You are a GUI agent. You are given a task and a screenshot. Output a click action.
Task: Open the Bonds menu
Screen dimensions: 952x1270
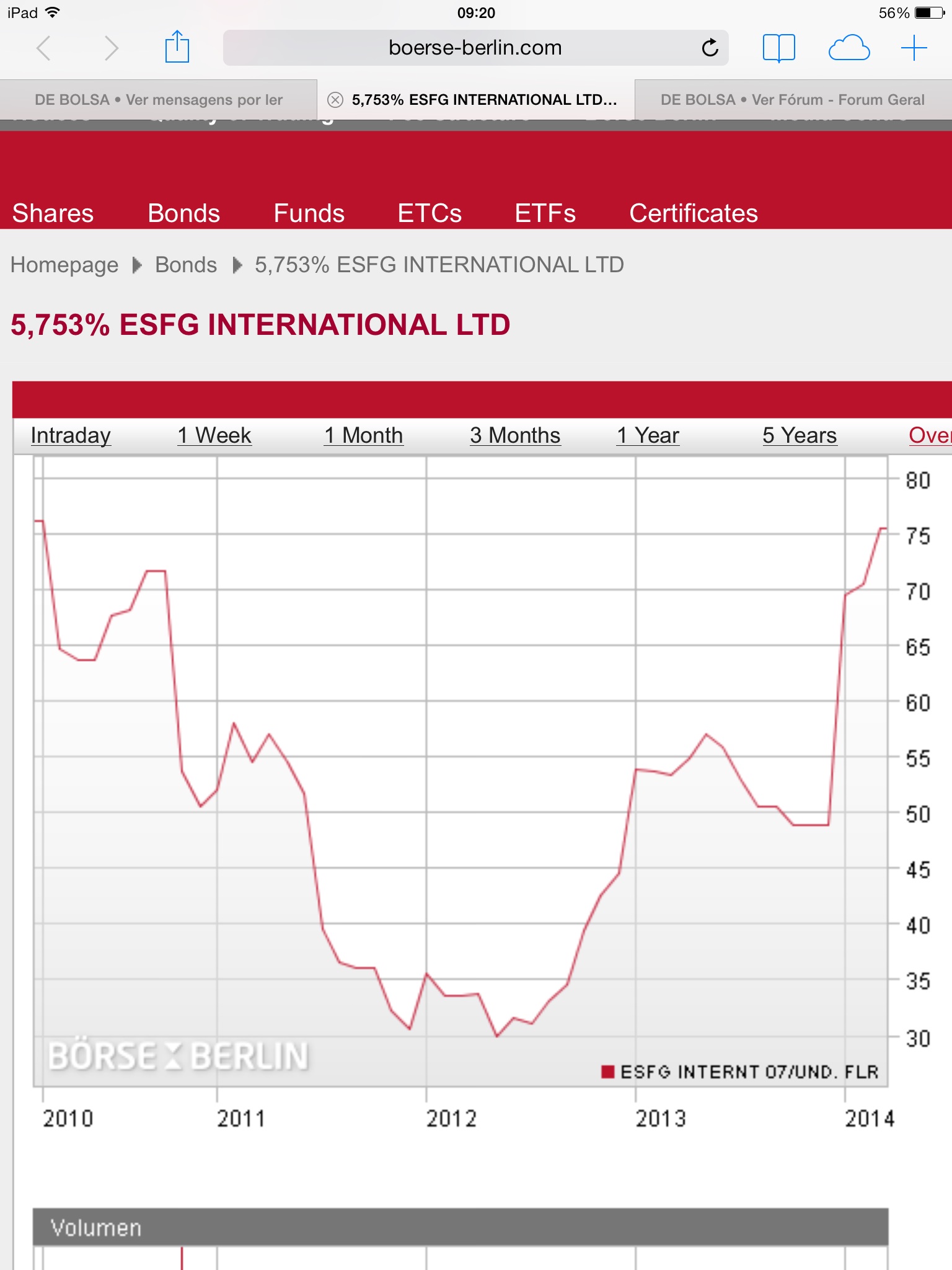click(183, 213)
